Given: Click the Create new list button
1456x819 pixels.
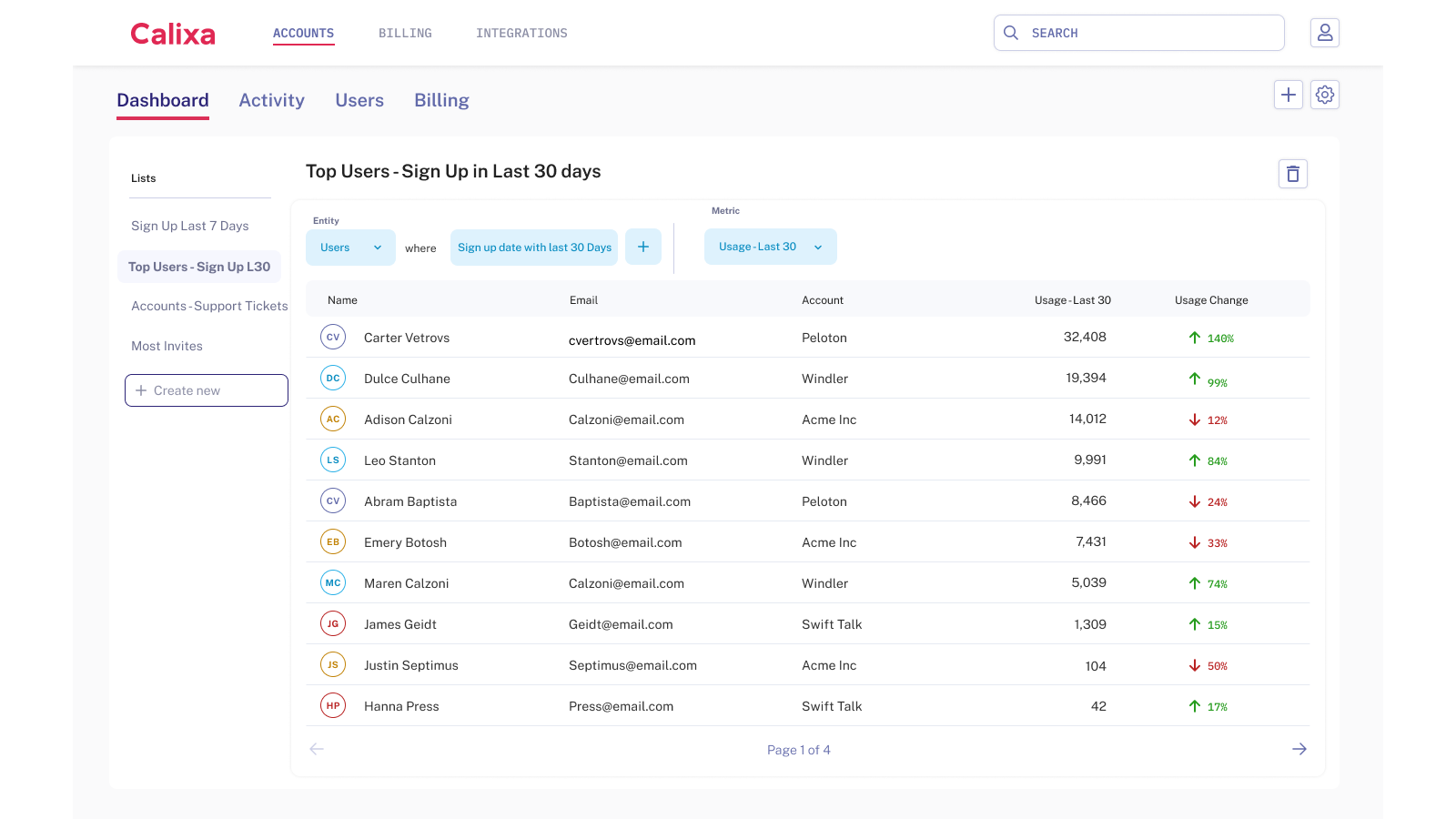Looking at the screenshot, I should click(206, 389).
